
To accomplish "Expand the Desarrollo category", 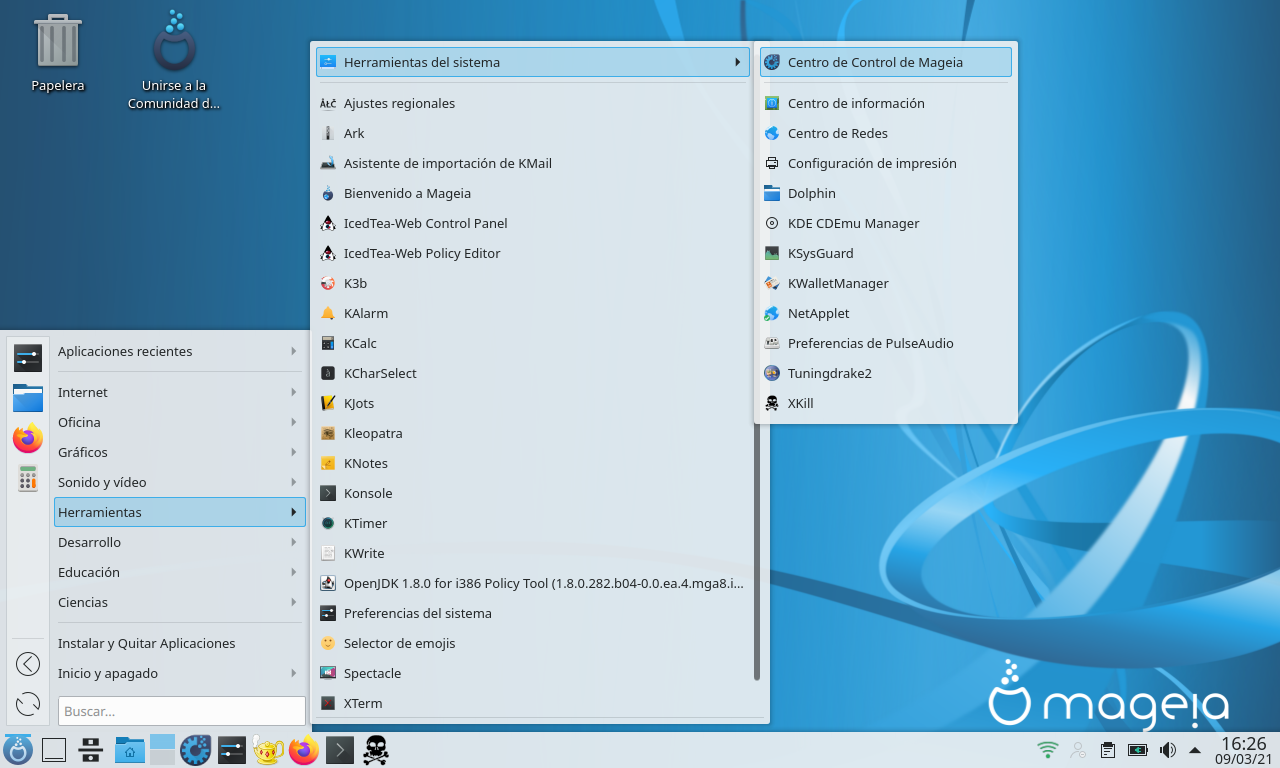I will (179, 542).
